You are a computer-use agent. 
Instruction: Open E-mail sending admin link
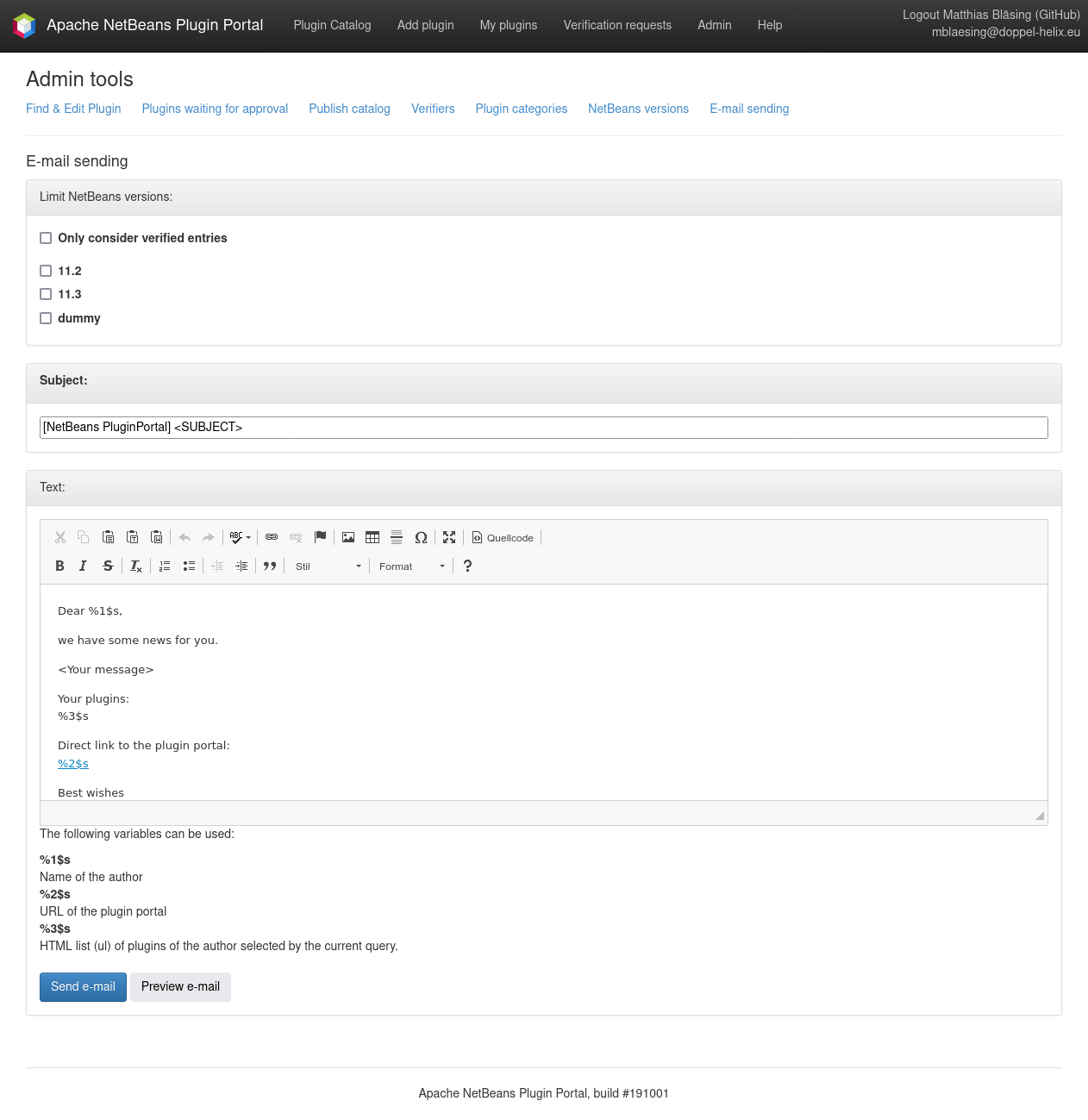pos(749,109)
